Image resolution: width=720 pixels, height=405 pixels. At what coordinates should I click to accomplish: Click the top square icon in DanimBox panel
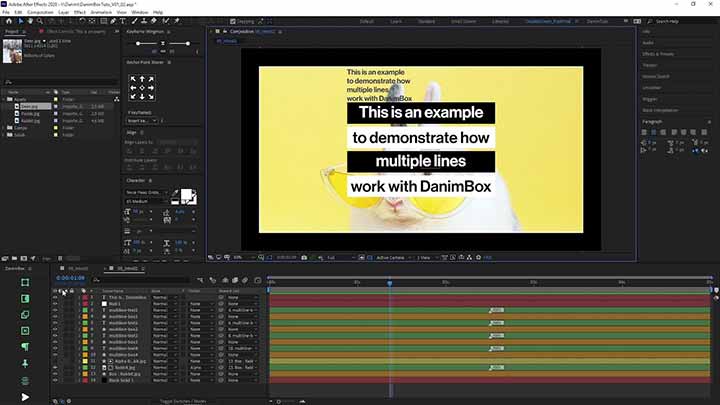coord(25,282)
